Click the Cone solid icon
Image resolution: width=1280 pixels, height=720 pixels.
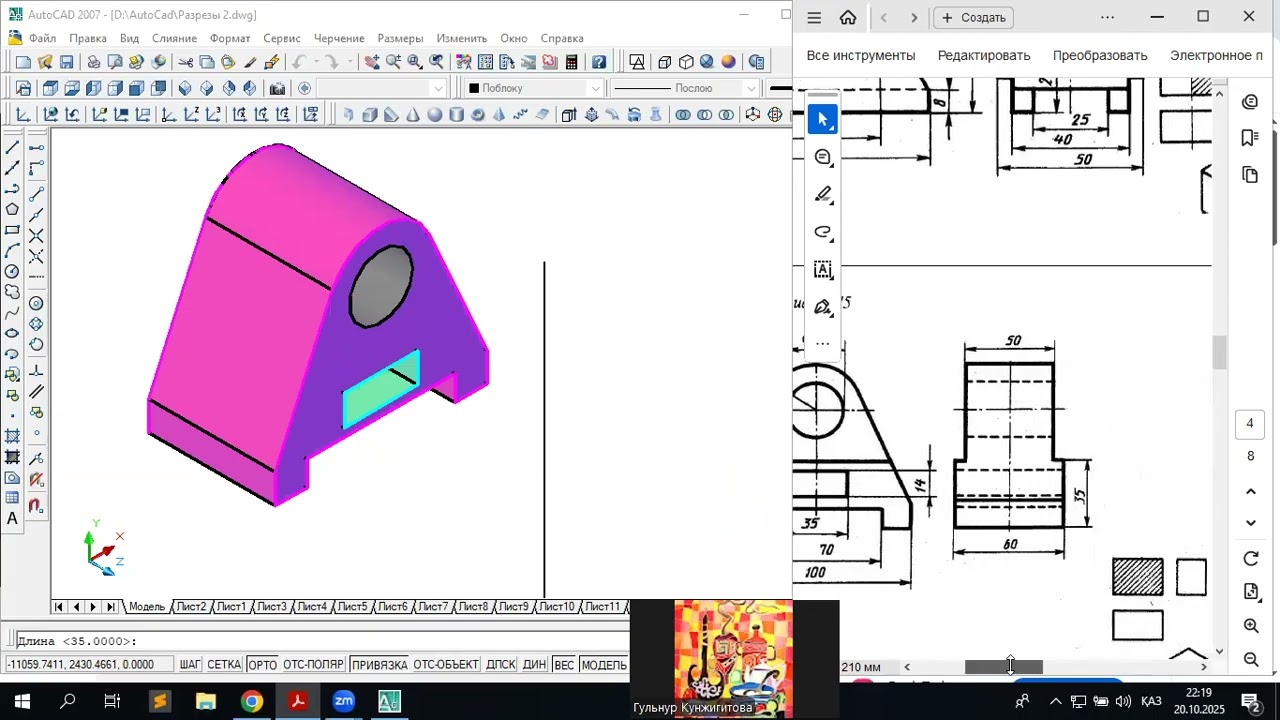413,115
